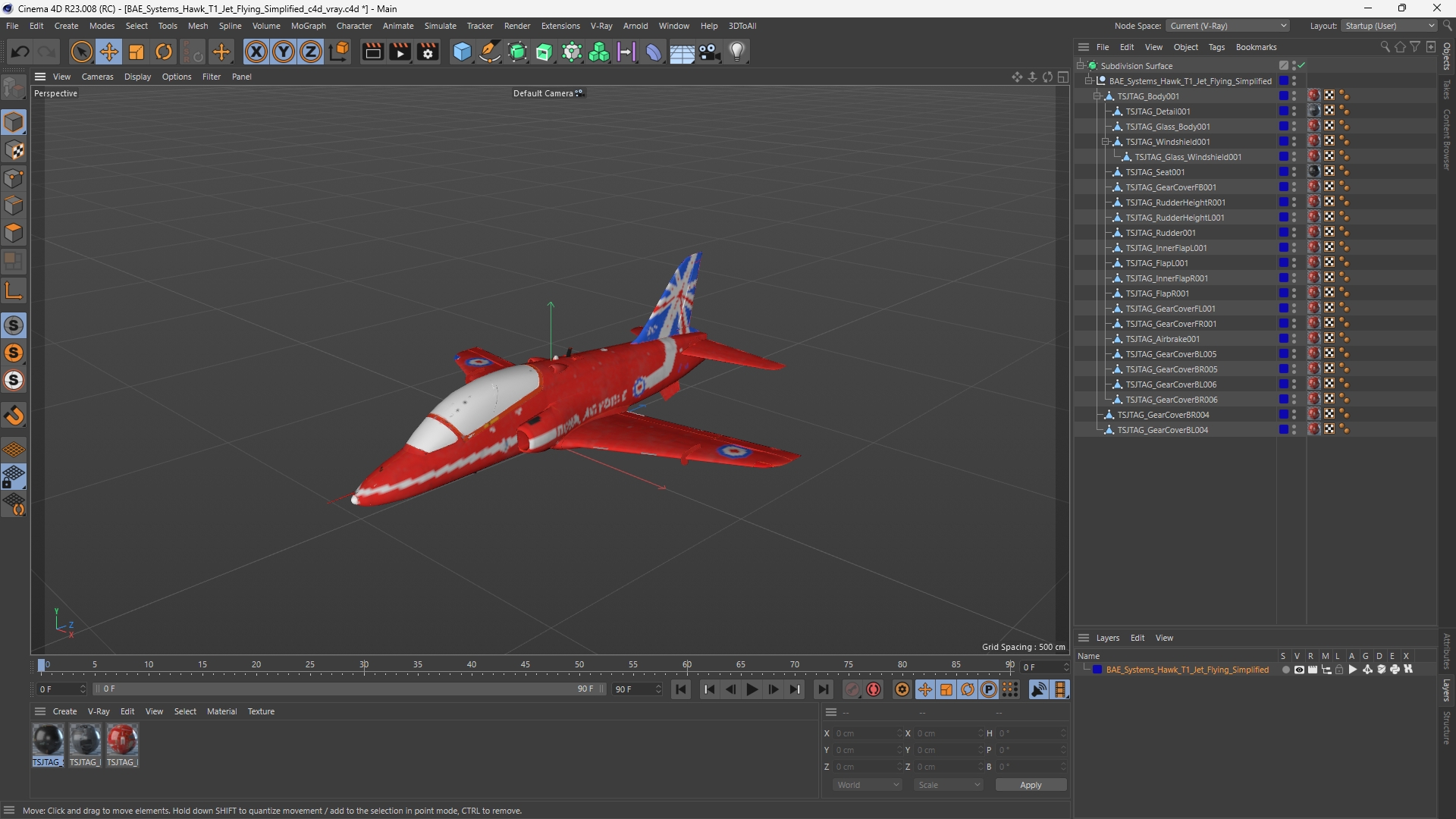Click Enable Snap magnet icon
The width and height of the screenshot is (1456, 819).
tap(14, 416)
